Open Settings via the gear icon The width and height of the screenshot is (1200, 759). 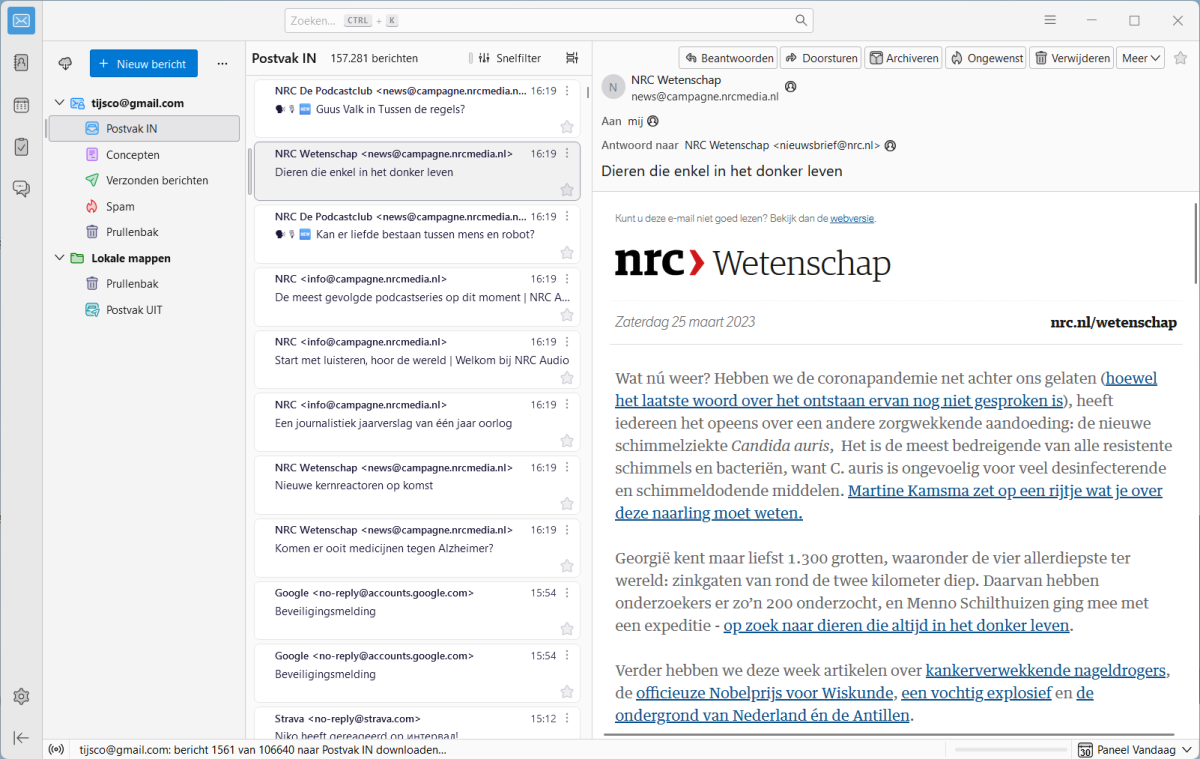(21, 697)
